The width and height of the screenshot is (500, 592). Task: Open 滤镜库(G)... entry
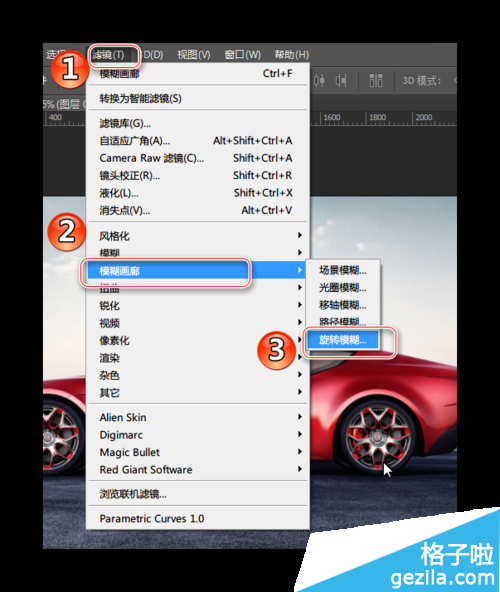pyautogui.click(x=197, y=123)
